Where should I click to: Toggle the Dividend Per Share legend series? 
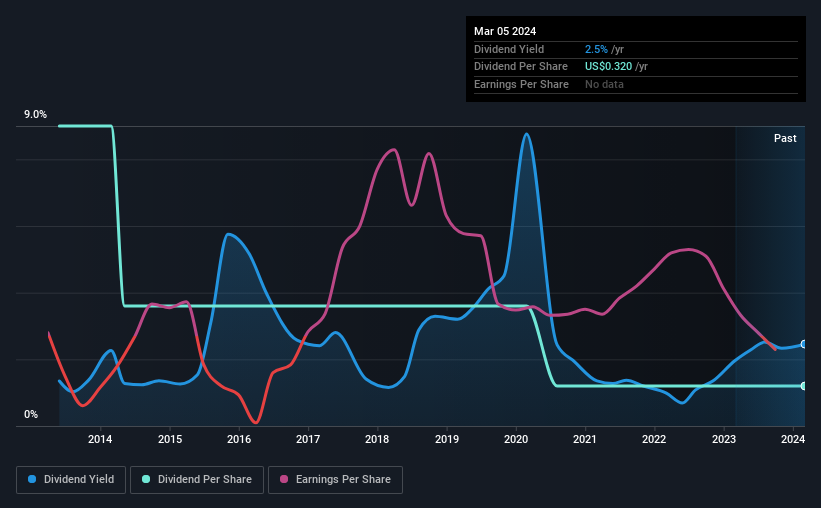197,479
